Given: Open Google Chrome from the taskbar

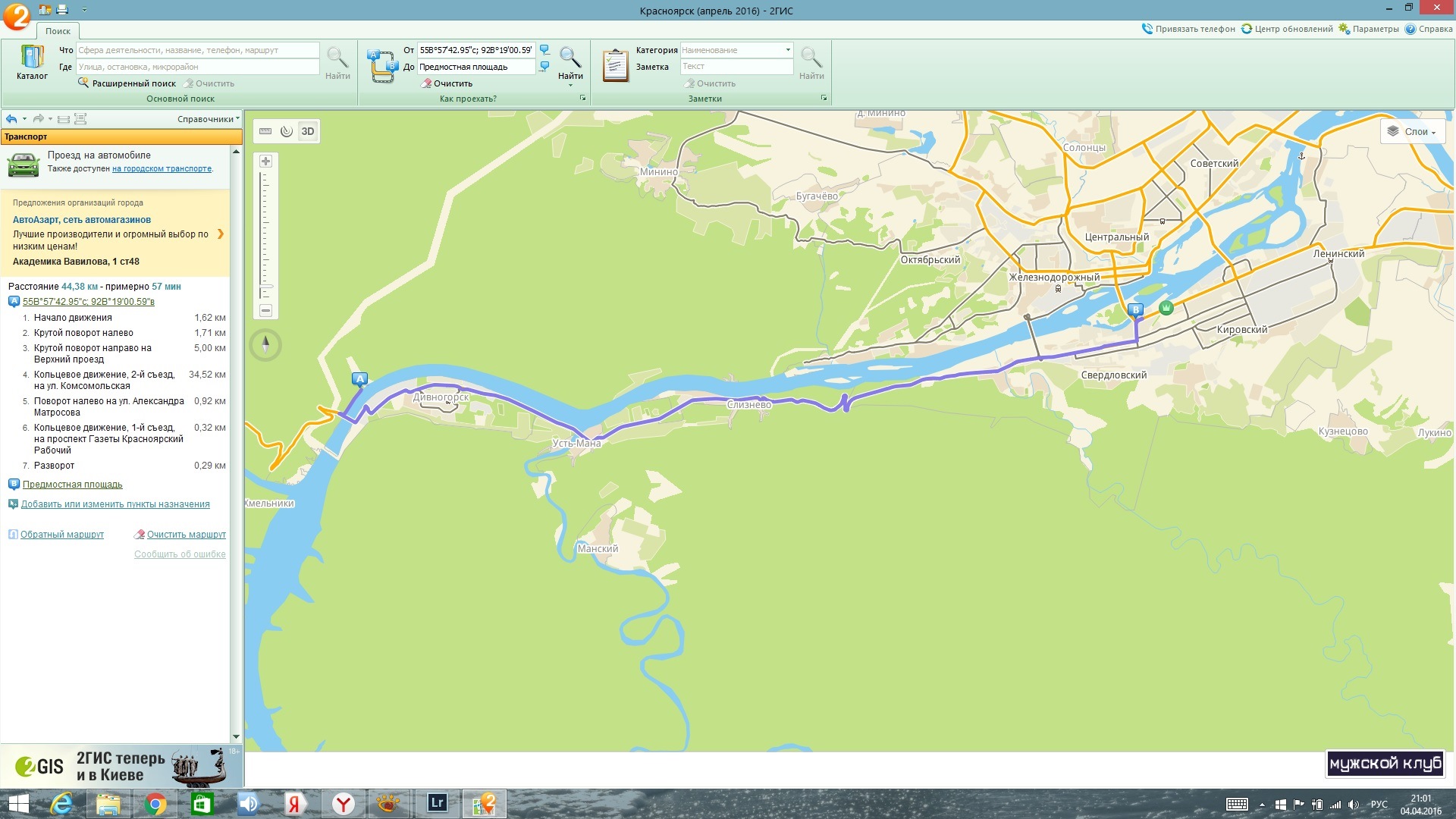Looking at the screenshot, I should (x=155, y=804).
